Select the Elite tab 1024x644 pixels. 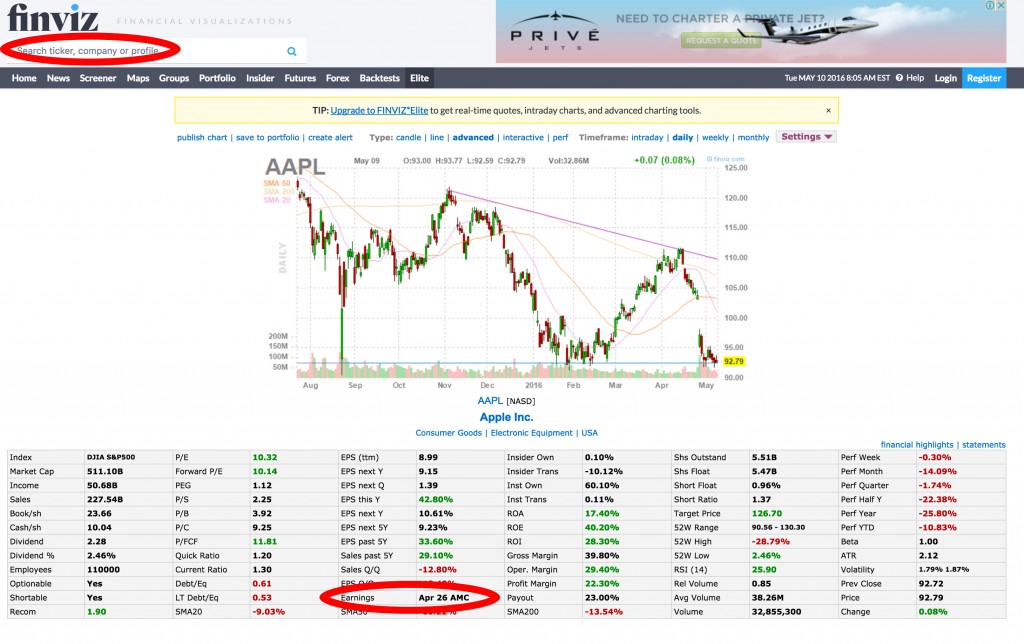(419, 78)
